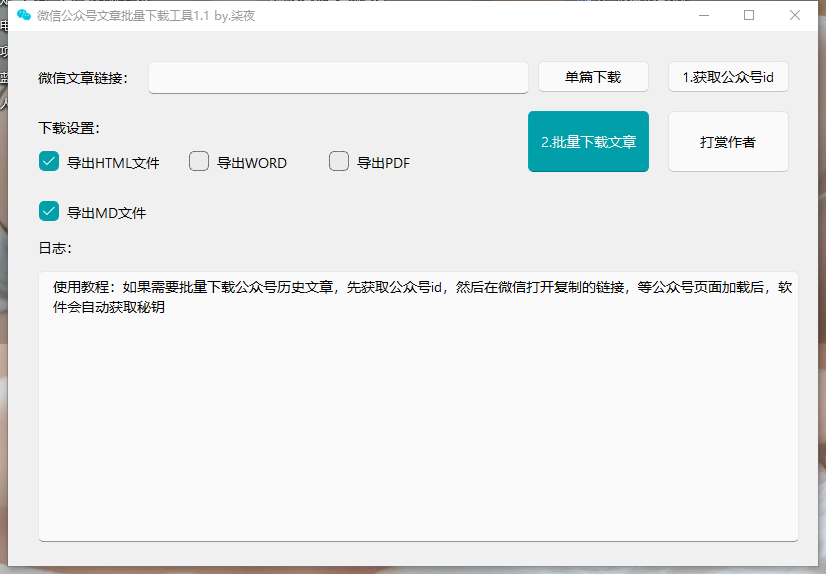The width and height of the screenshot is (826, 574).
Task: Uncheck the 导出HTML文件 checkbox
Action: coord(49,161)
